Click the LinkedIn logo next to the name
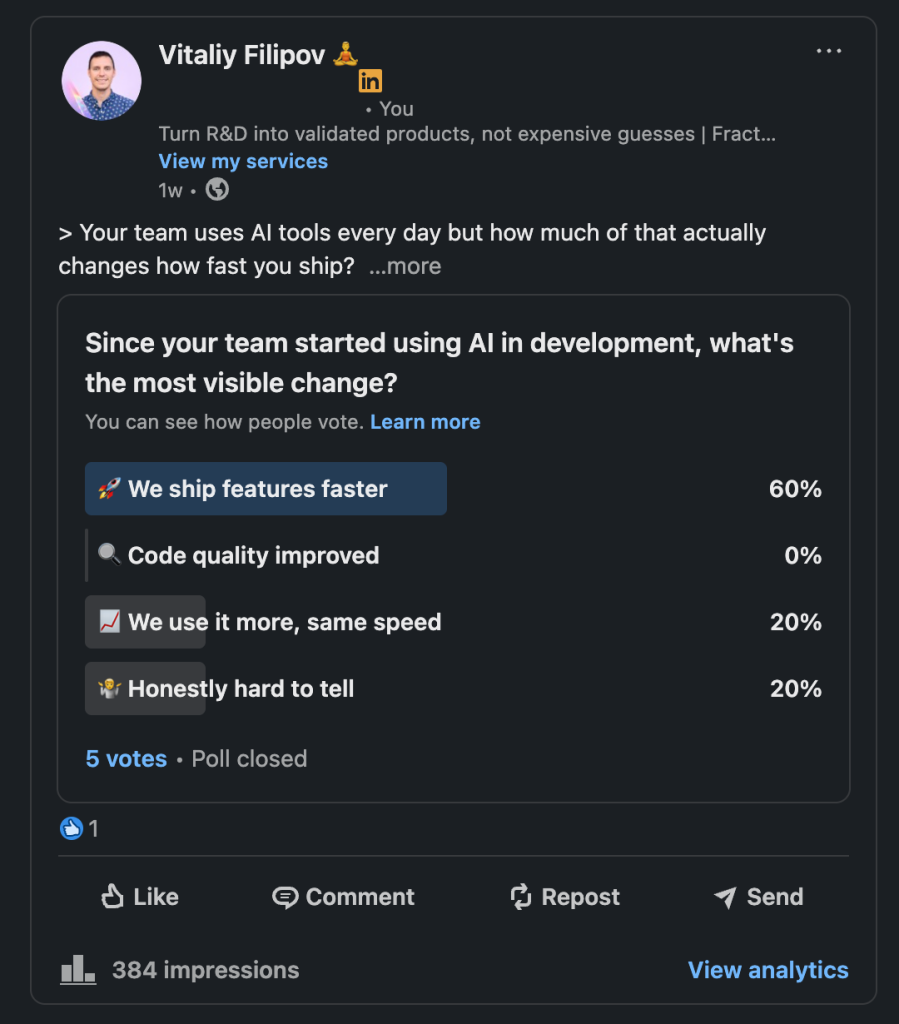899x1024 pixels. tap(370, 82)
